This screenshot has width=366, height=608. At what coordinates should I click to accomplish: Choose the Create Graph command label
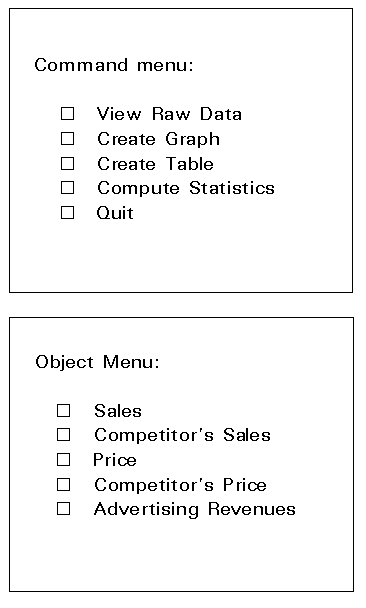(159, 140)
